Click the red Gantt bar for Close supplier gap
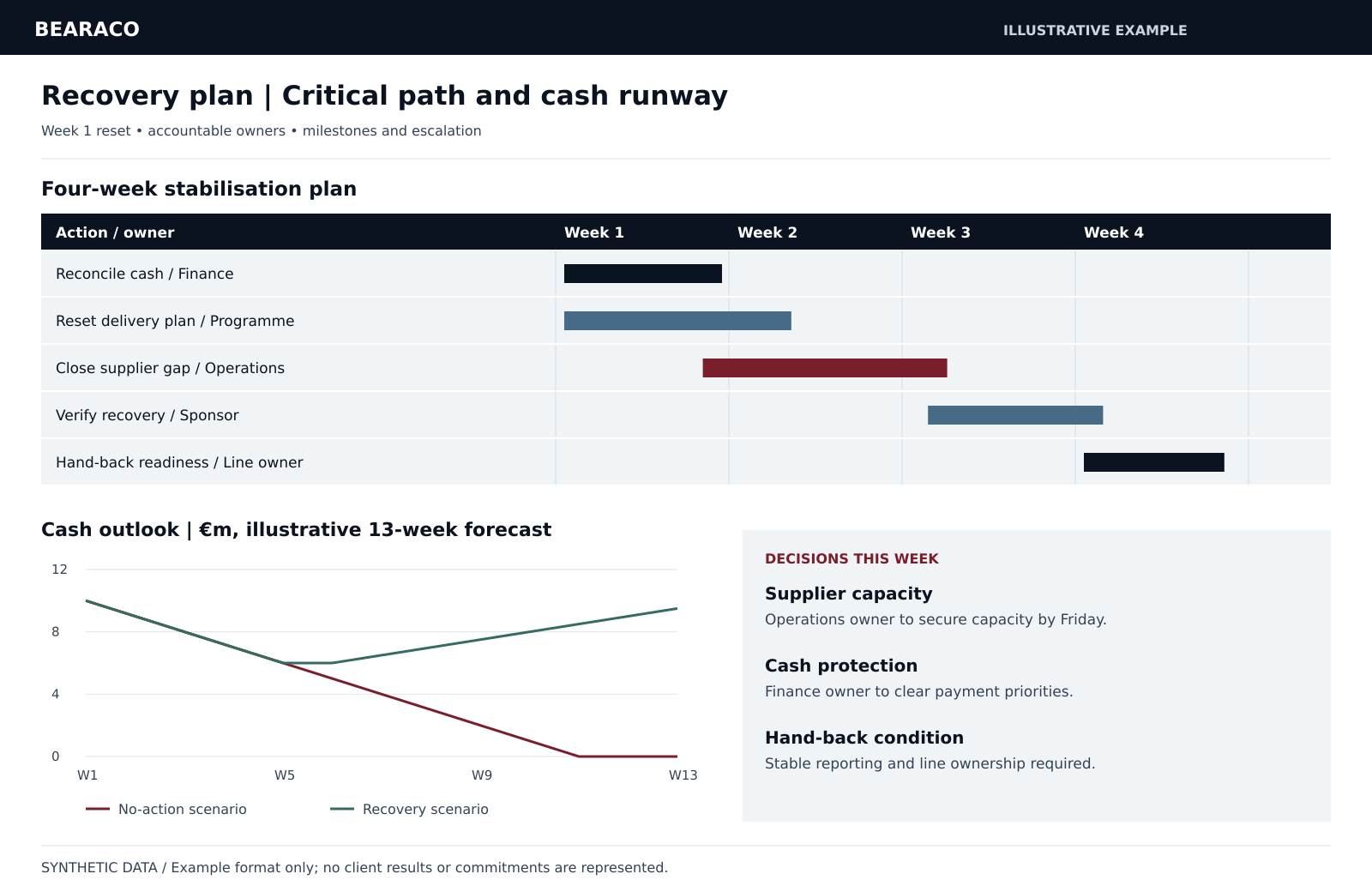 (825, 368)
